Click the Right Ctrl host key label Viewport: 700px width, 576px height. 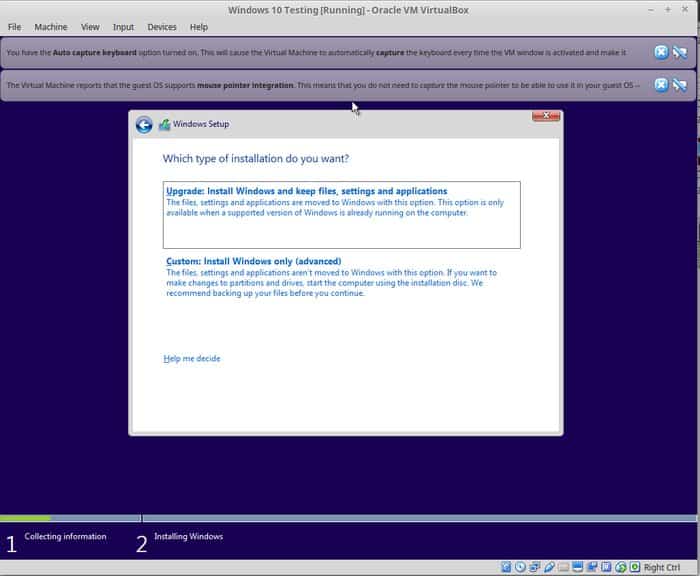coord(662,568)
